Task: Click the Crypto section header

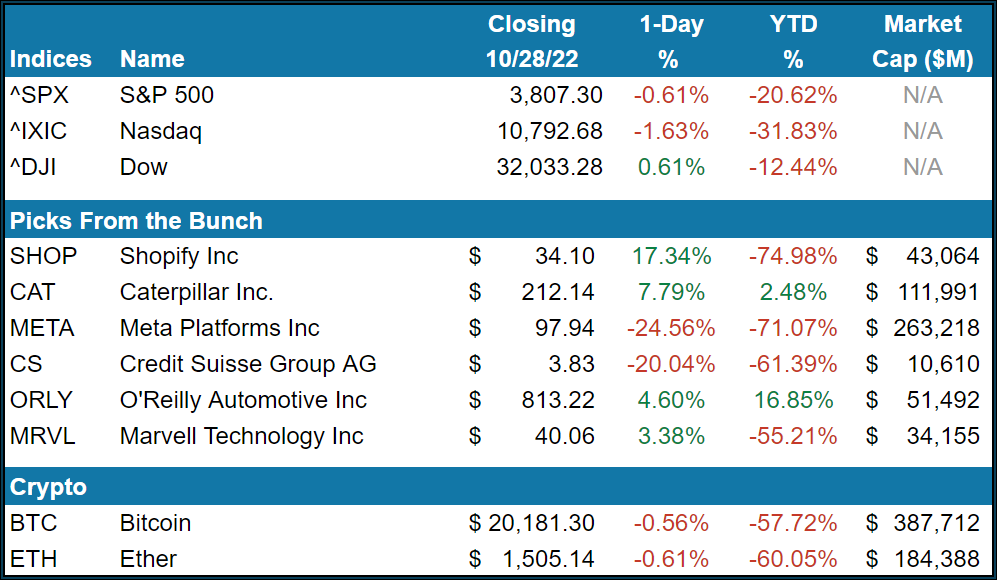Action: (x=48, y=488)
